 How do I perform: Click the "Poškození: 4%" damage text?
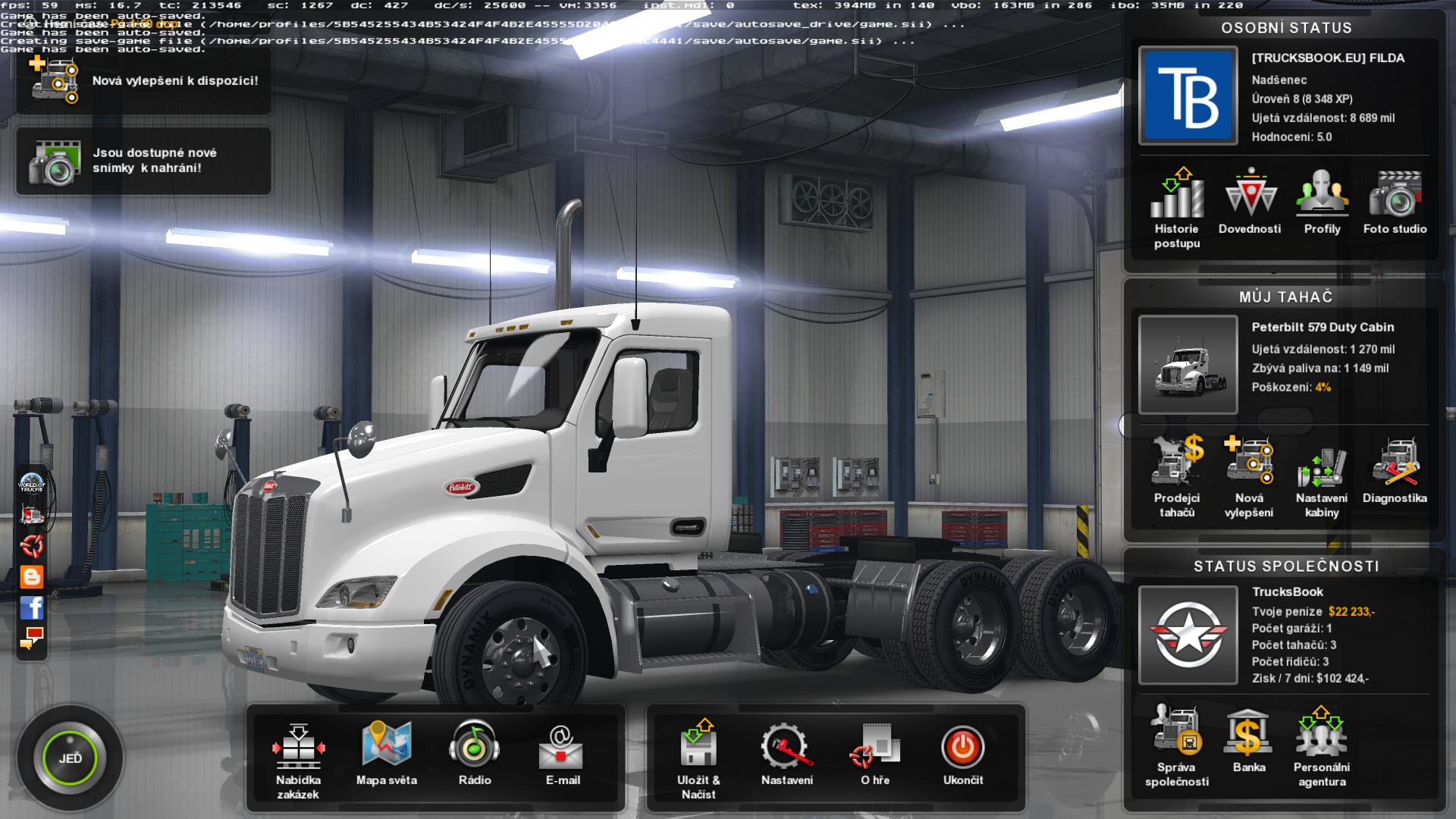click(1291, 388)
